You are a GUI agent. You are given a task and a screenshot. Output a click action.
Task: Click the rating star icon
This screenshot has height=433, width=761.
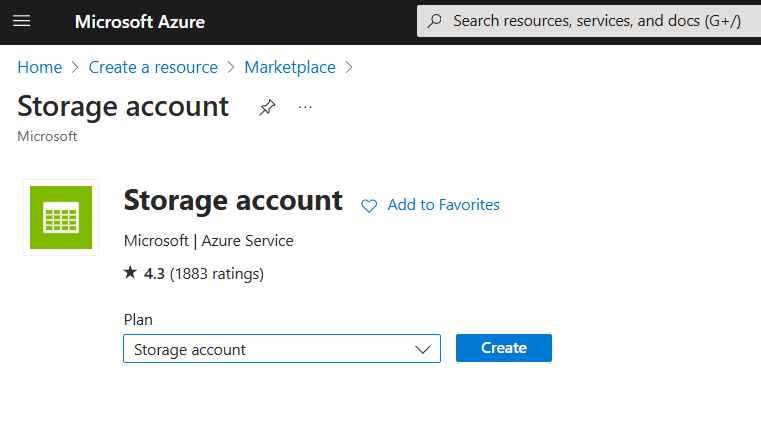(130, 272)
